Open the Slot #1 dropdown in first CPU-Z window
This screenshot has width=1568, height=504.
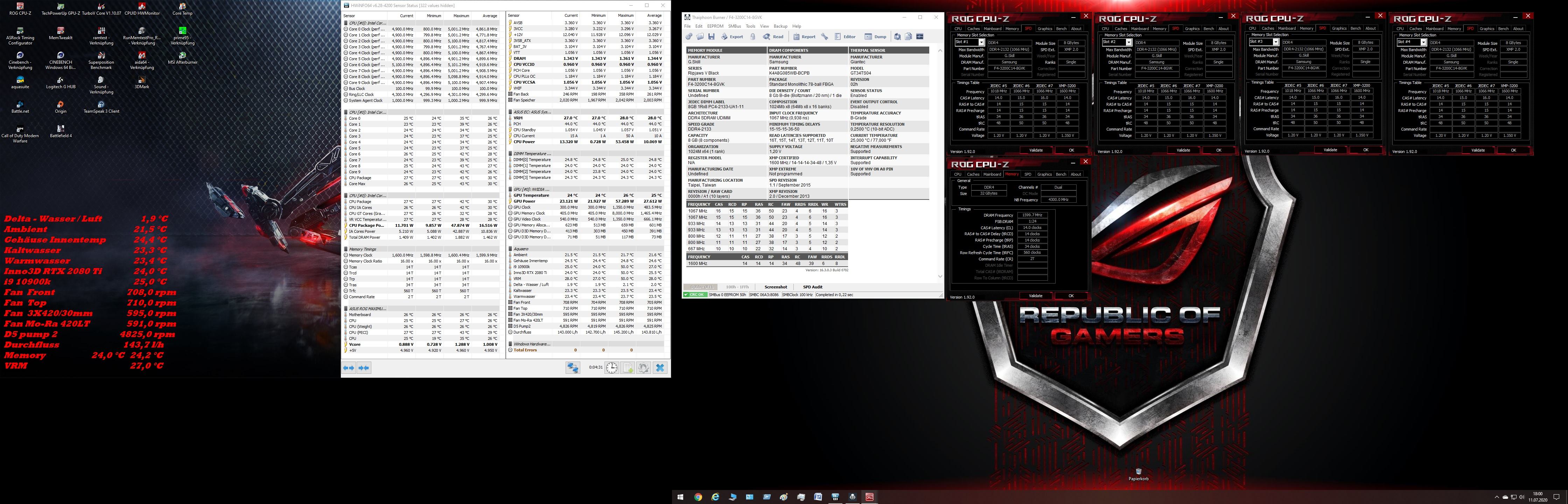click(969, 42)
